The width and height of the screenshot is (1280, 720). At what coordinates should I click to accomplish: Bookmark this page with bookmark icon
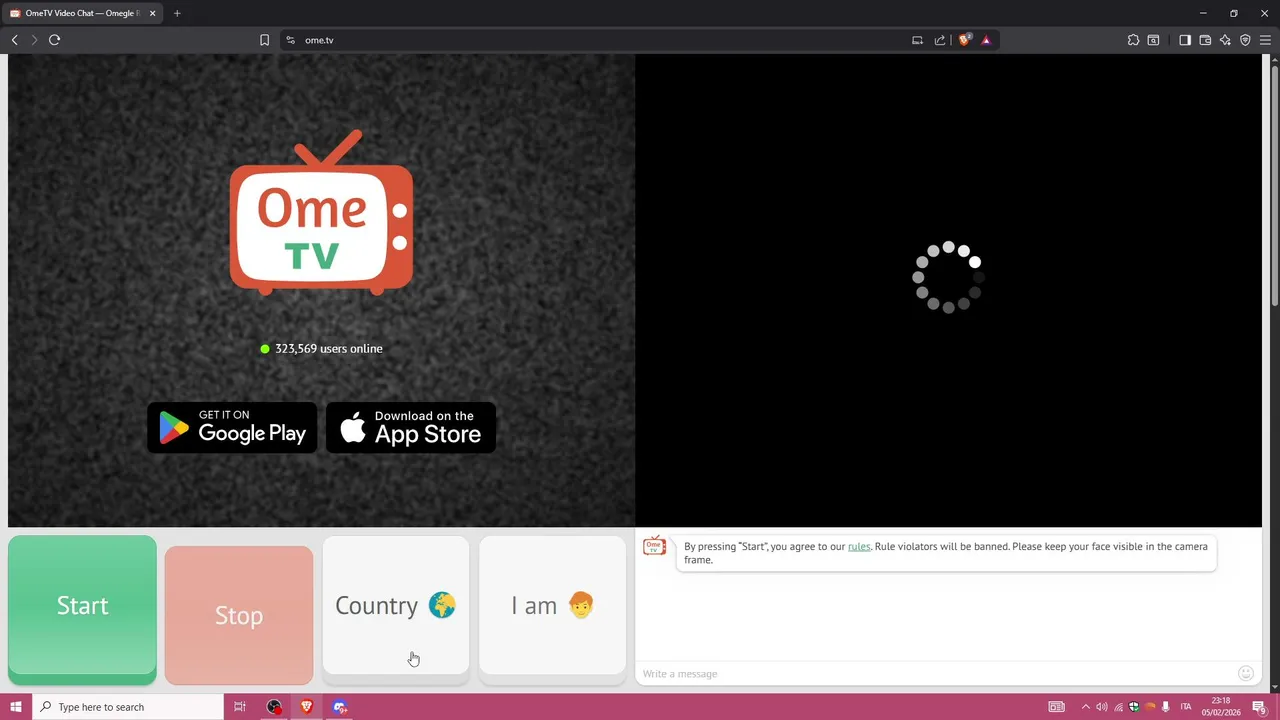(x=264, y=40)
